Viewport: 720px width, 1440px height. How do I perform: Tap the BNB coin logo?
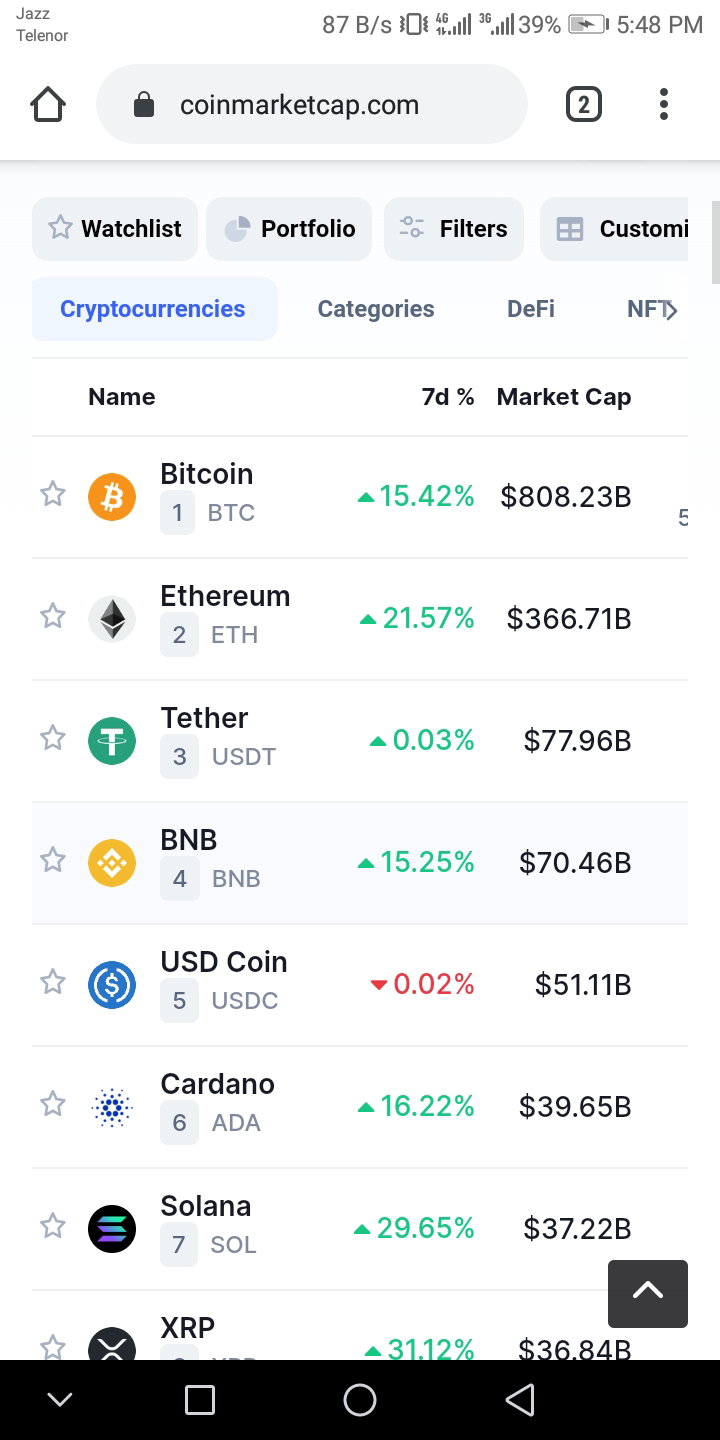[112, 863]
